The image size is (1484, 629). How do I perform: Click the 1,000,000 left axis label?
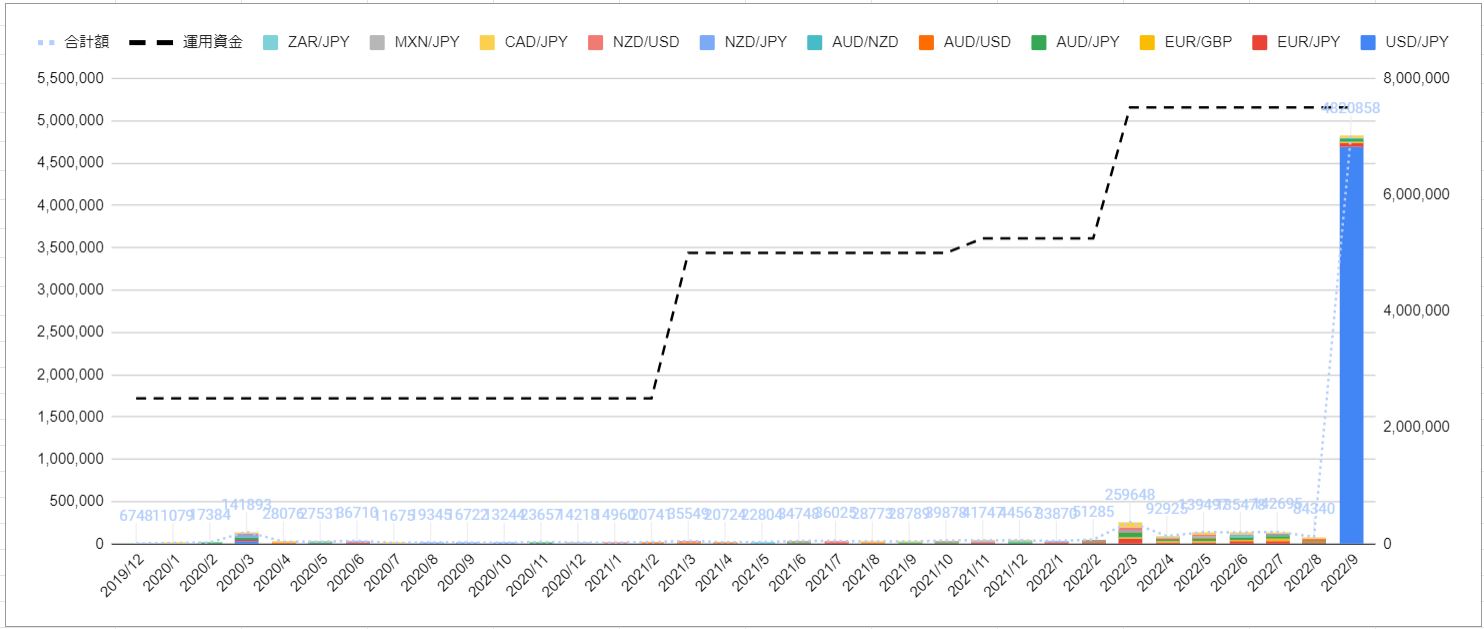pos(69,460)
